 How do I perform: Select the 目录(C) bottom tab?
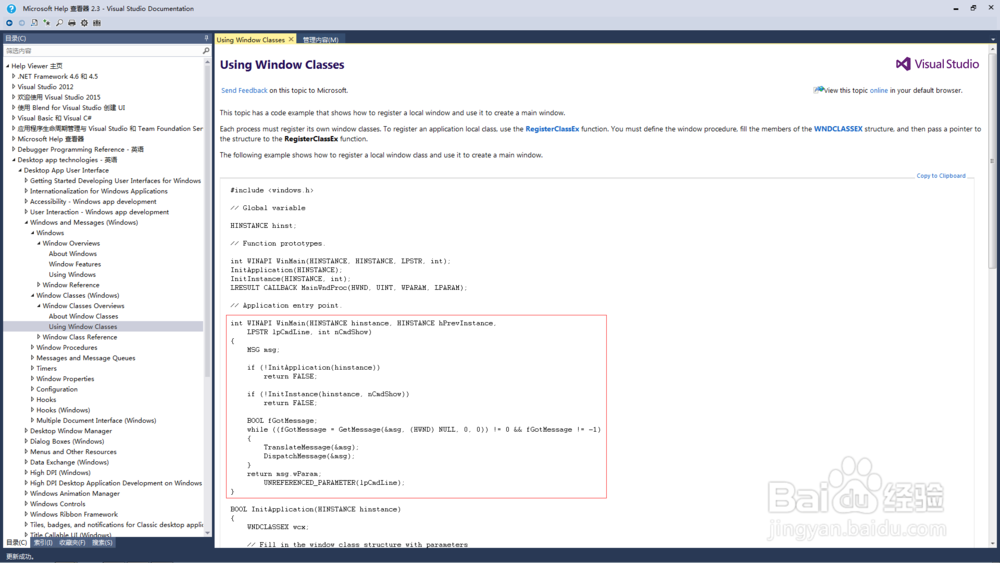[17, 543]
